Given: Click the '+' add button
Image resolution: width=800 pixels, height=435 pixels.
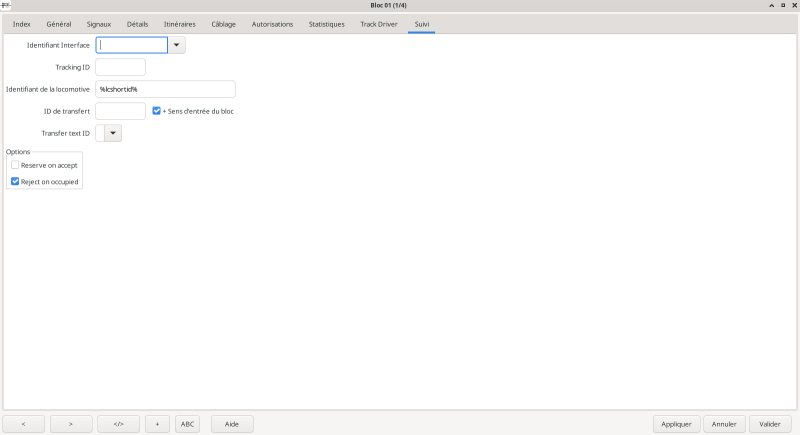Looking at the screenshot, I should pyautogui.click(x=157, y=424).
